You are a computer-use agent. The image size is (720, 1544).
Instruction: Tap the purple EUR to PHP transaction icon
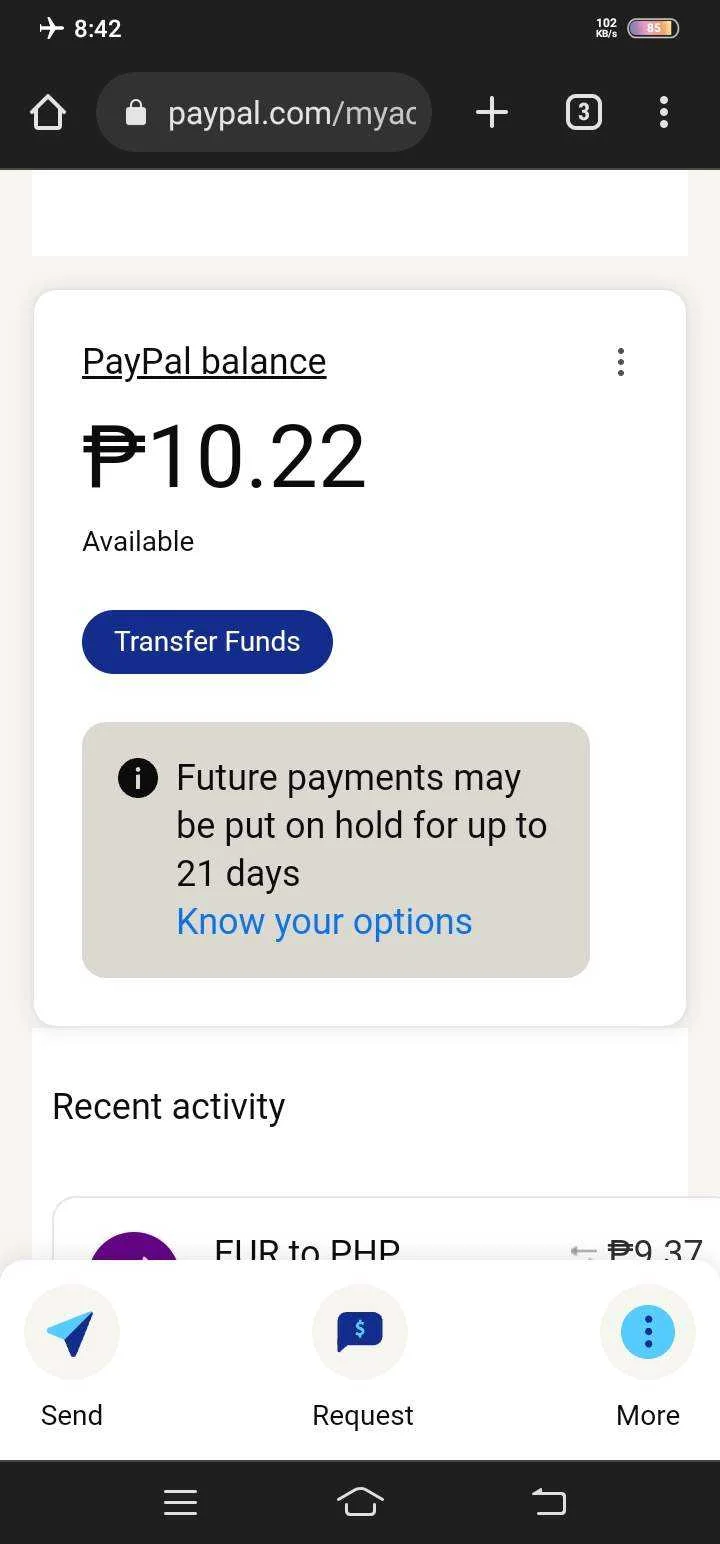pyautogui.click(x=134, y=1247)
